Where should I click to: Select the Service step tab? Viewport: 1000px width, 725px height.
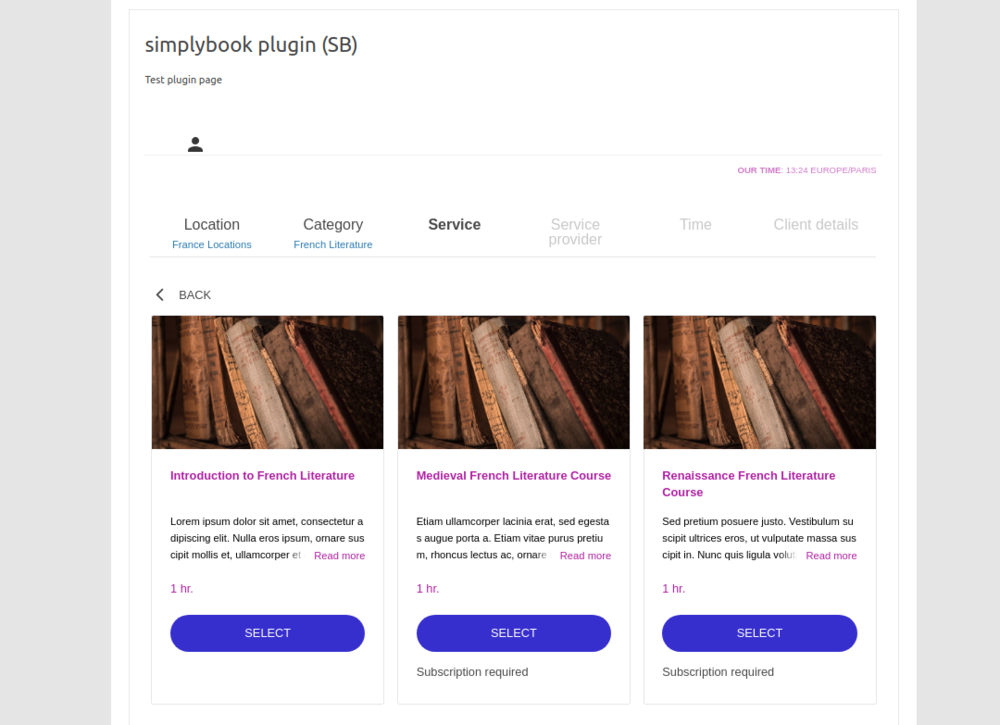(454, 224)
